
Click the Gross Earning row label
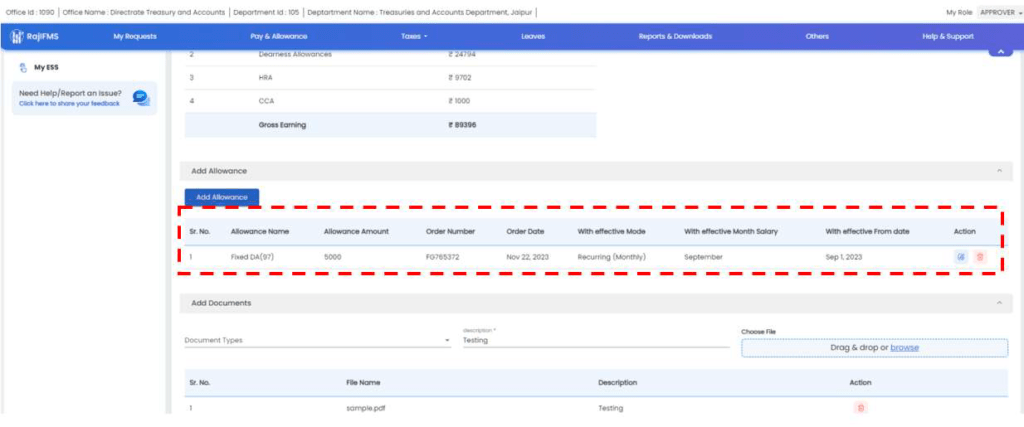[x=282, y=125]
